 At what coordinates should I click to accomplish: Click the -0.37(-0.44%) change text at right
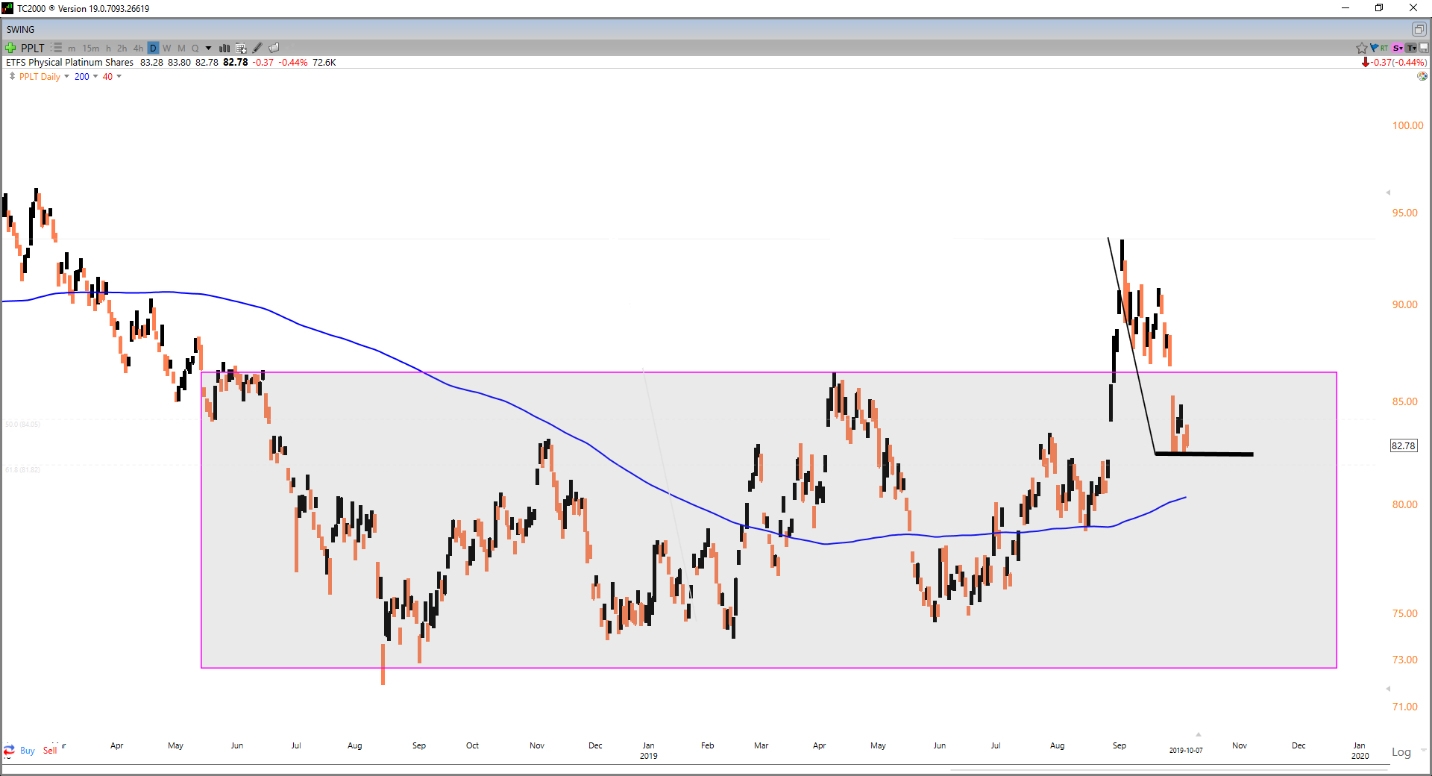point(1399,62)
